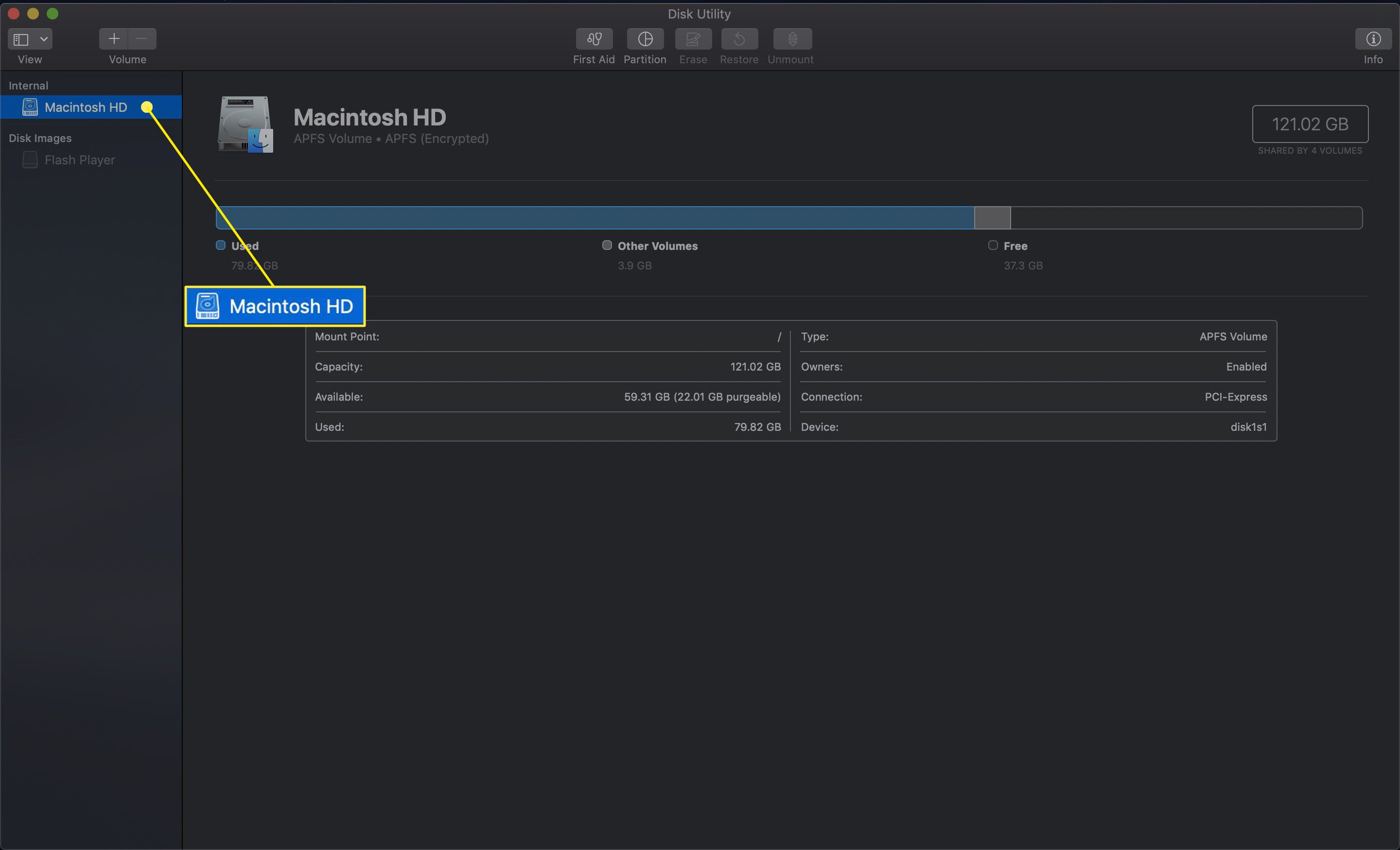The height and width of the screenshot is (850, 1400).
Task: Open the Partition tool
Action: [x=645, y=38]
